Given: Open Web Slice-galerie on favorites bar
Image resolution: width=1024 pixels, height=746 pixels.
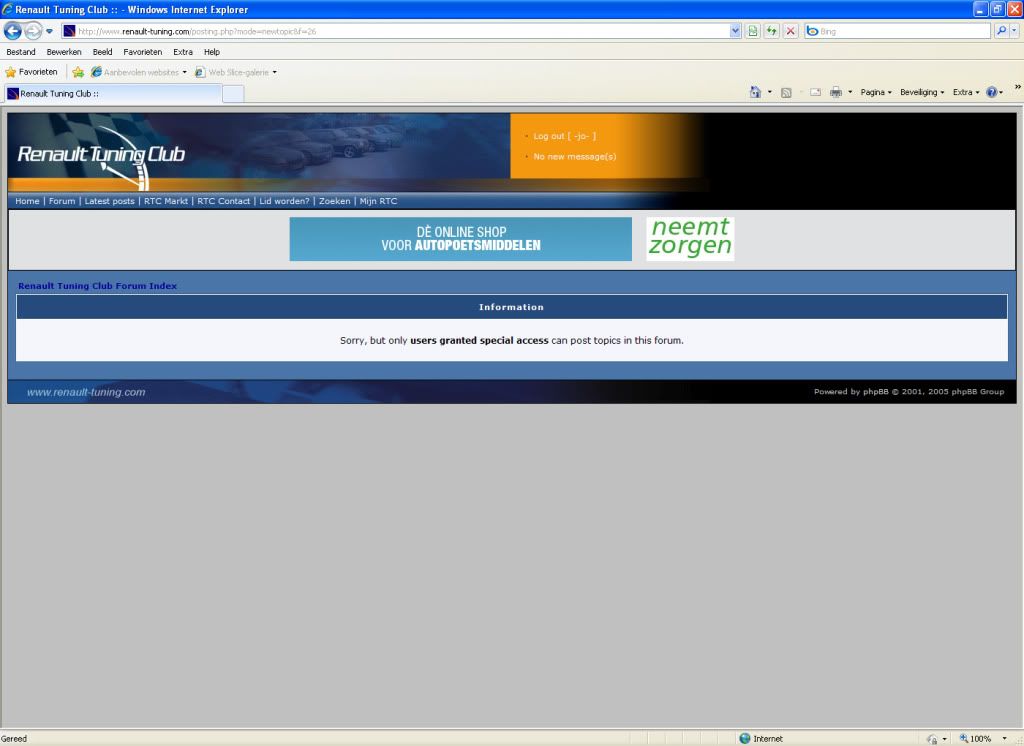Looking at the screenshot, I should pyautogui.click(x=236, y=72).
